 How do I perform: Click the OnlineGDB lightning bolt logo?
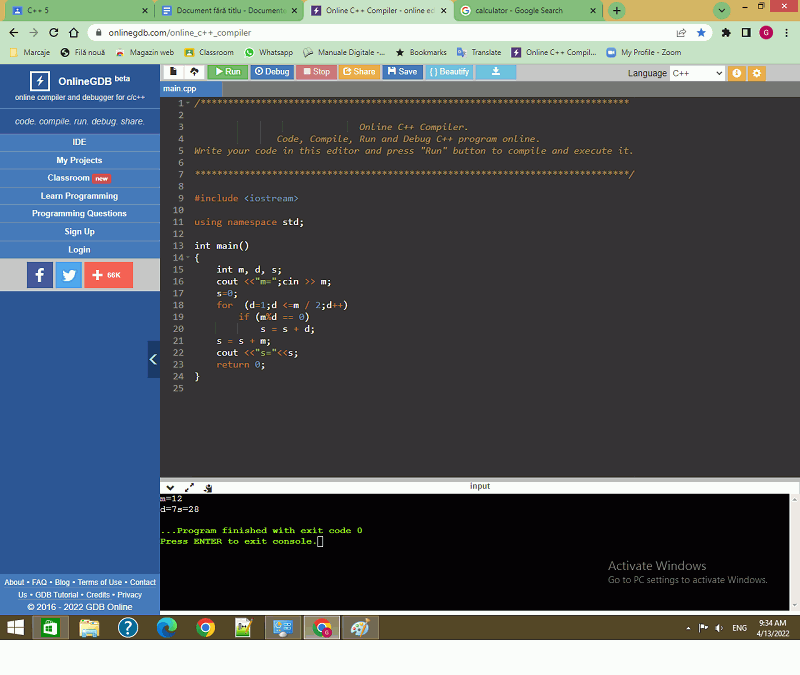(x=40, y=81)
